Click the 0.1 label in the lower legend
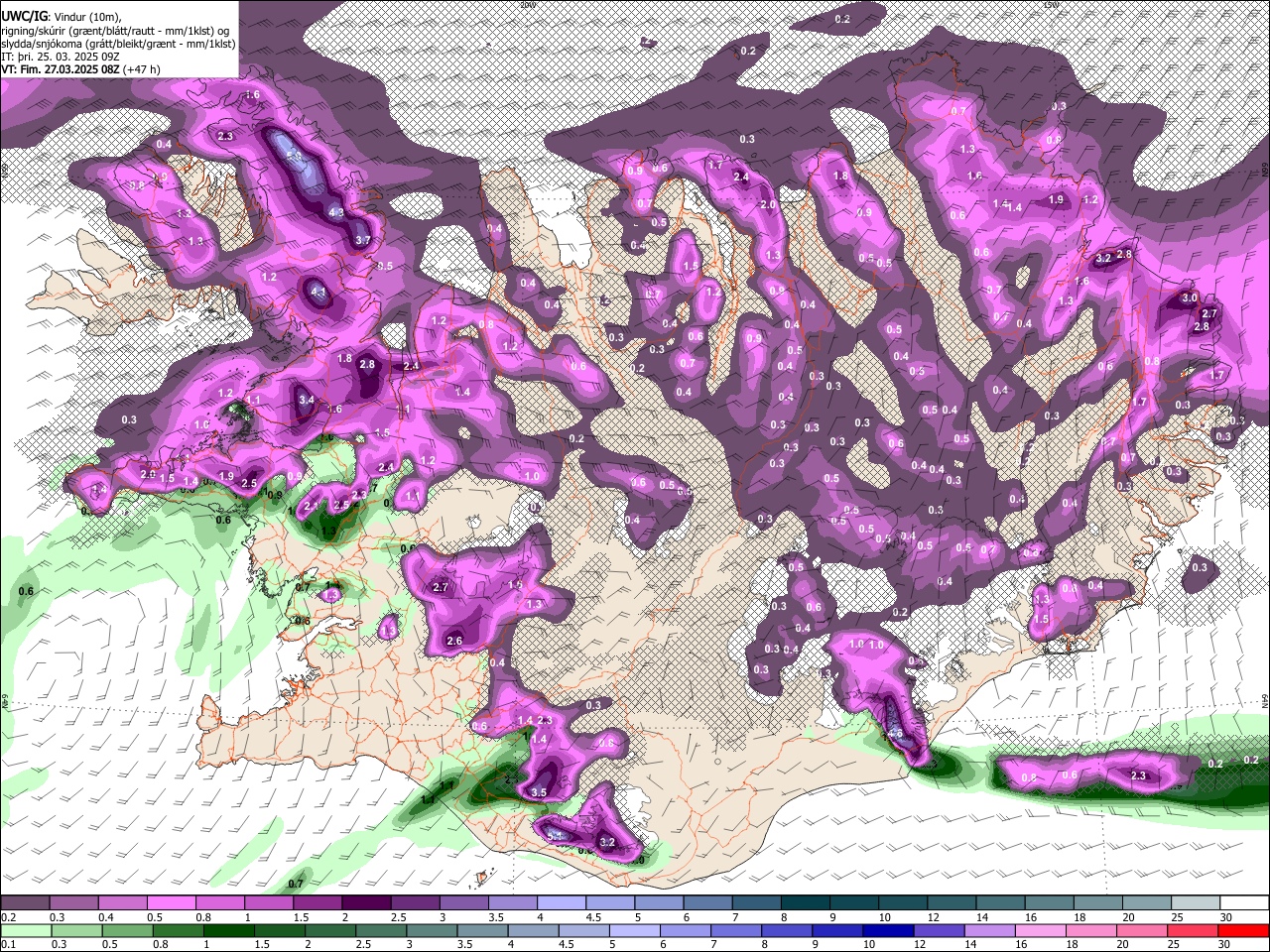The image size is (1270, 952). [x=6, y=944]
